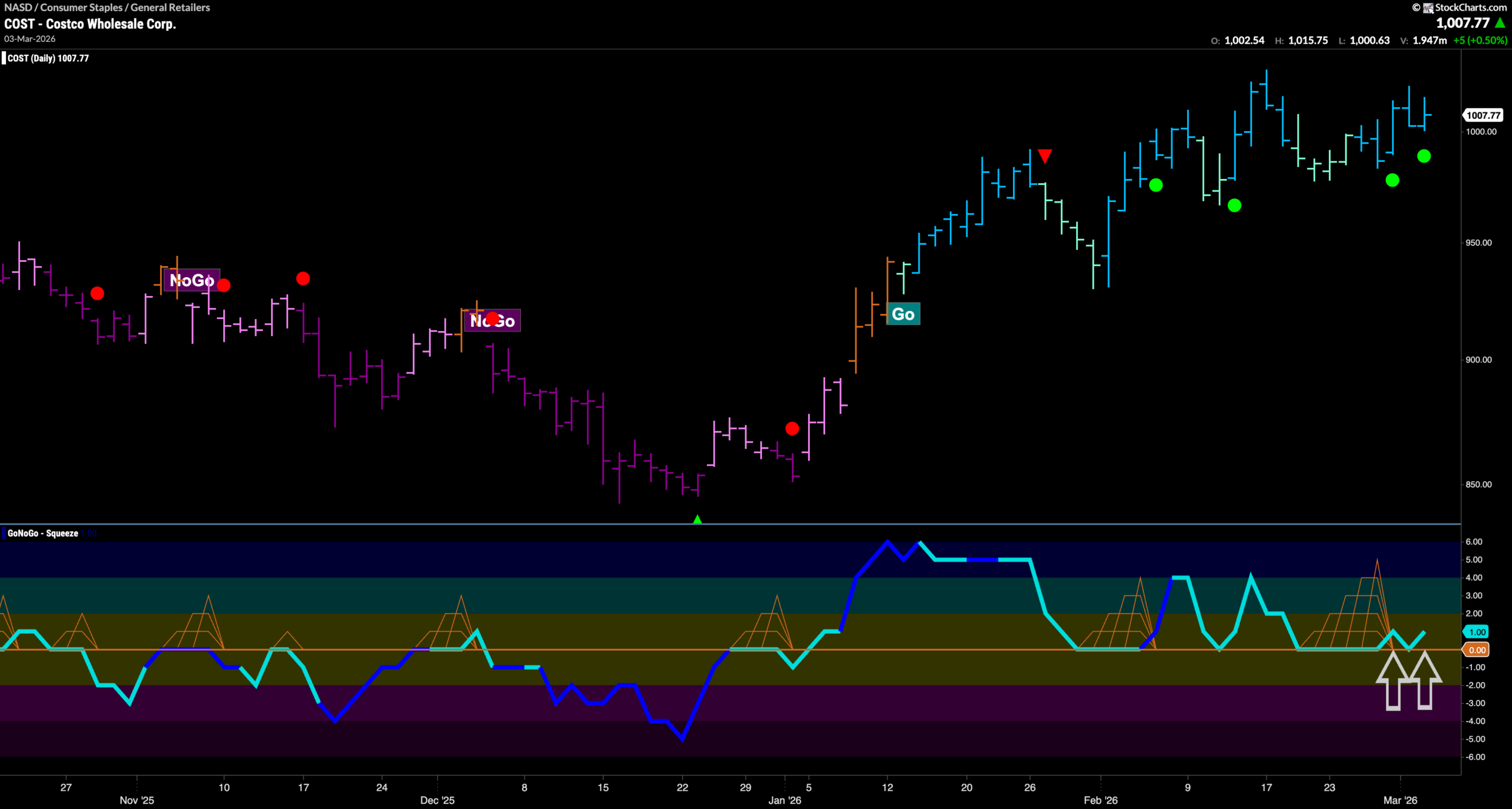
Task: Click the oscillator low near Dec 22
Action: pos(683,739)
